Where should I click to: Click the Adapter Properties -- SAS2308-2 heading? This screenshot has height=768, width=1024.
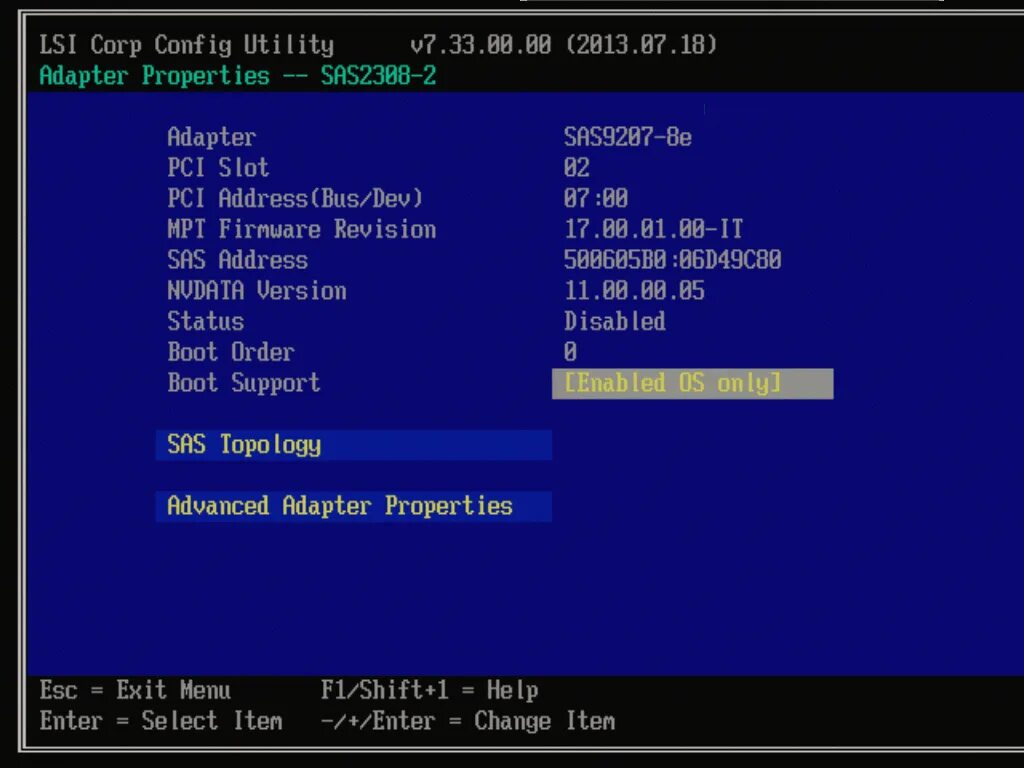point(238,76)
